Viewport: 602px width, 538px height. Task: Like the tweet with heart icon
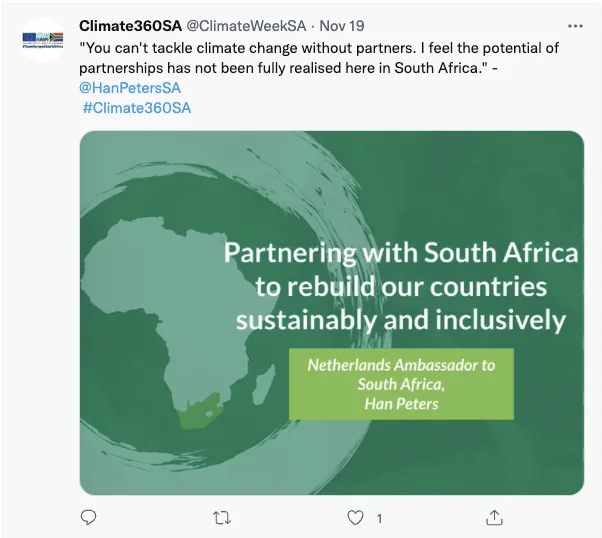tap(354, 517)
